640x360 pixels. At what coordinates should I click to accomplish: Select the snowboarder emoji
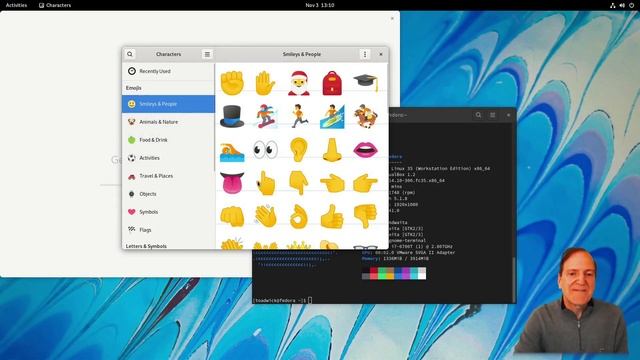point(266,116)
